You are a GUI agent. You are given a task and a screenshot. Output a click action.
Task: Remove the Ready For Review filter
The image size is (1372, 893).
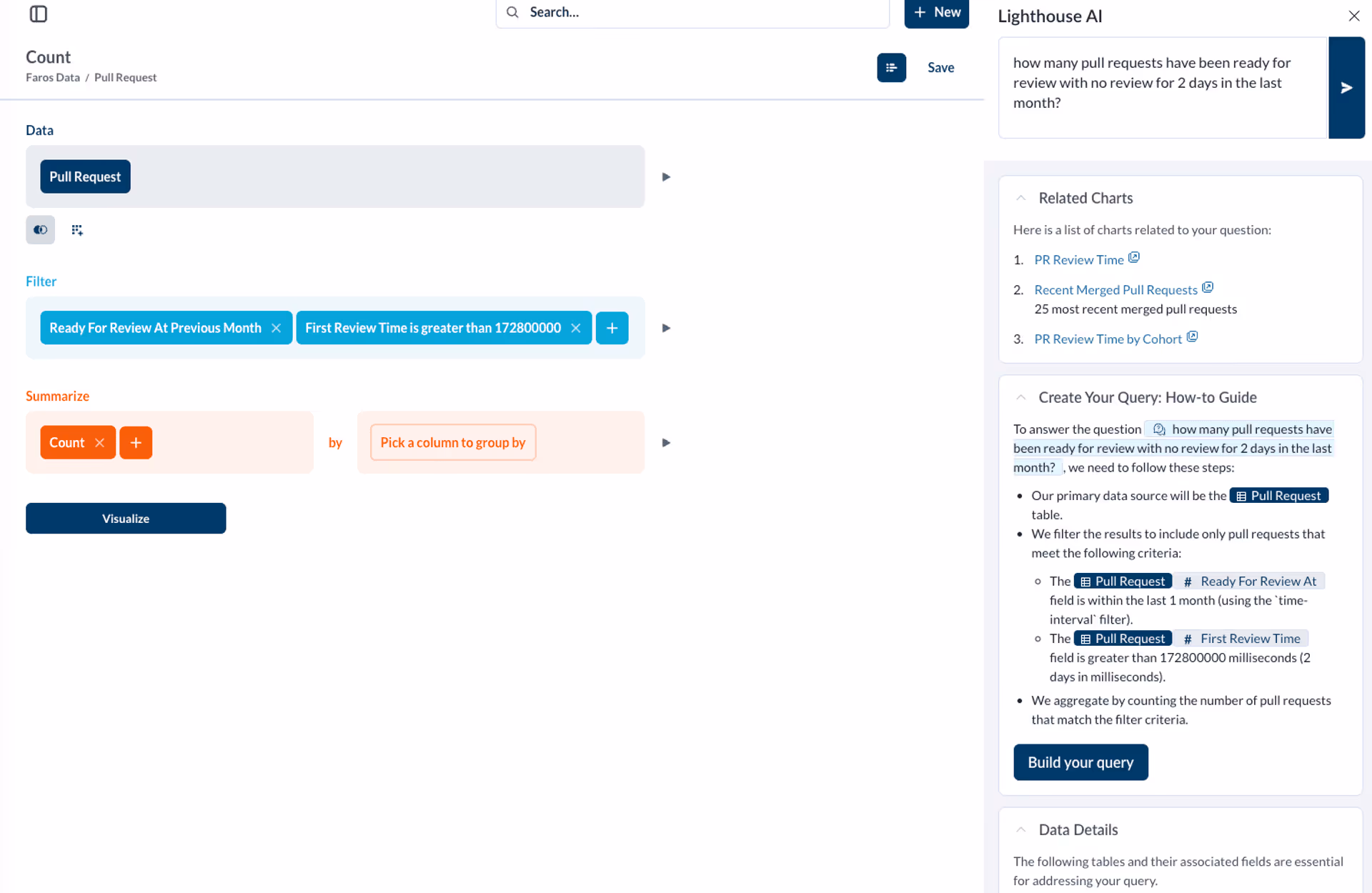(276, 328)
